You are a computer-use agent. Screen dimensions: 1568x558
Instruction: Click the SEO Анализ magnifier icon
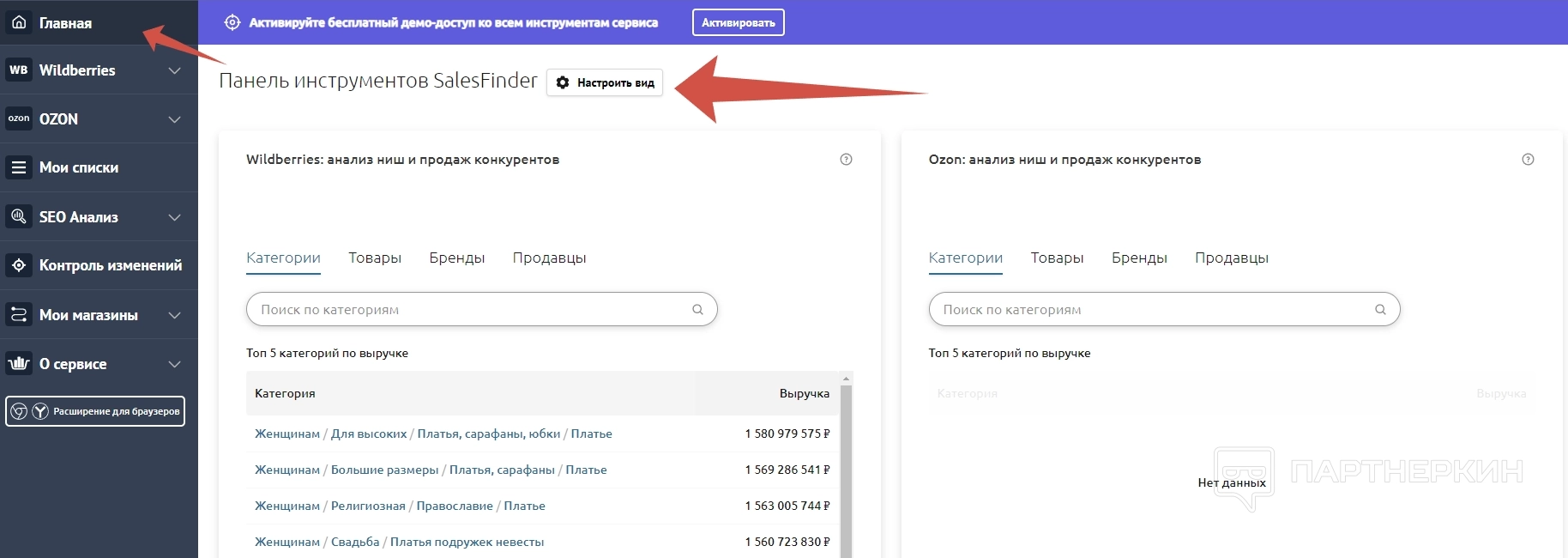[19, 216]
